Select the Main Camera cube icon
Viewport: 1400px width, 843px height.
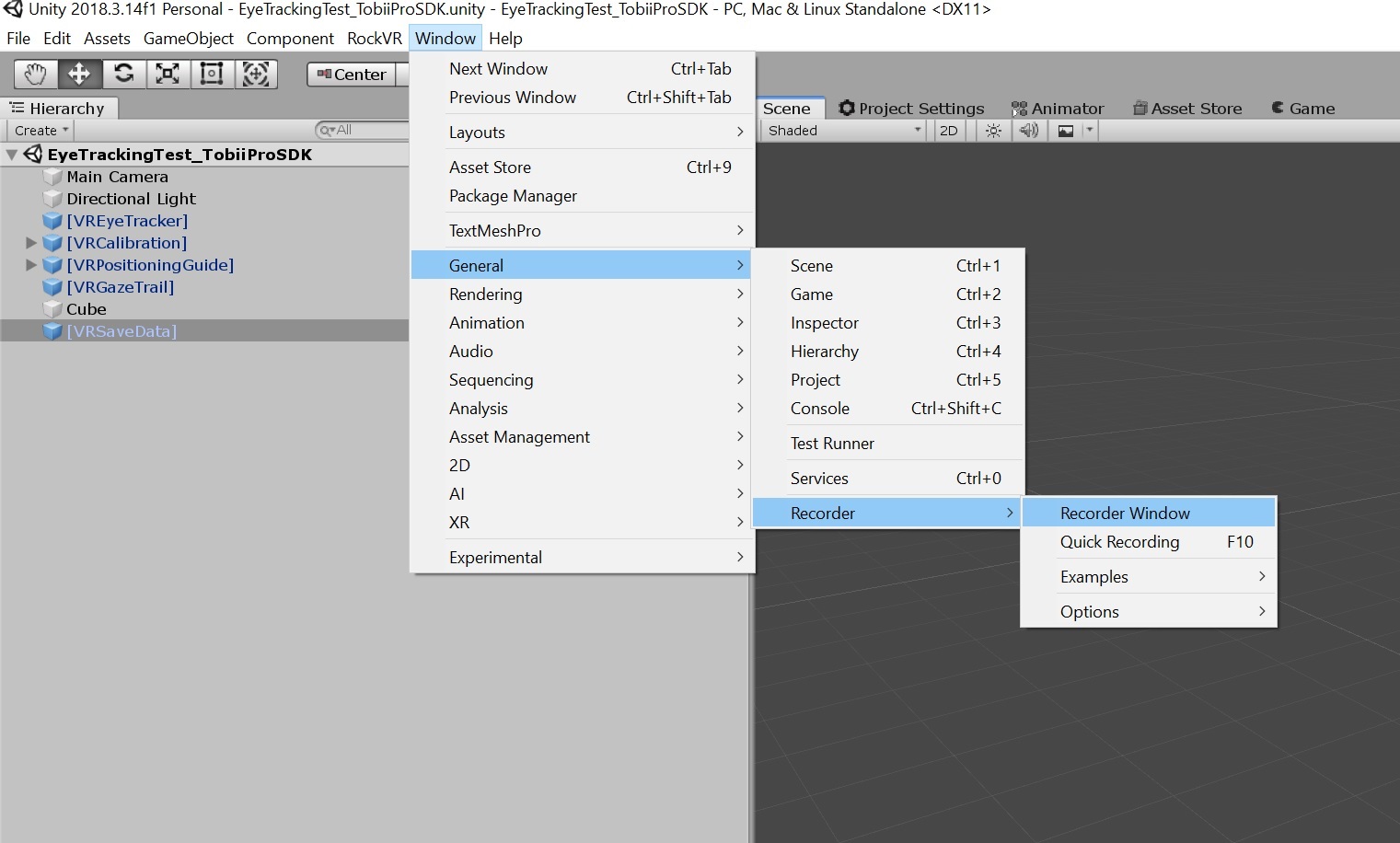click(x=52, y=177)
